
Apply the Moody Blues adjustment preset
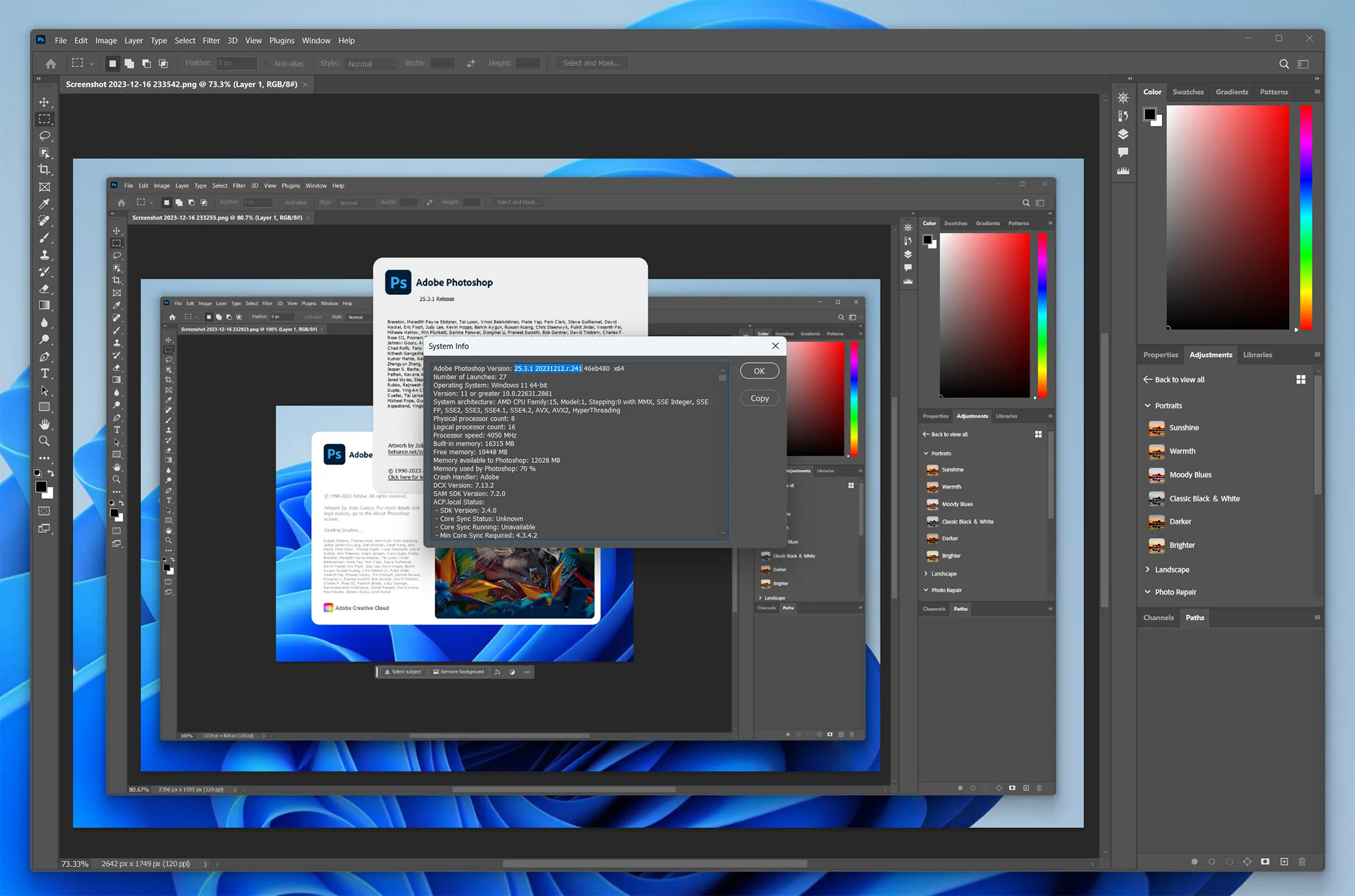[x=1190, y=475]
